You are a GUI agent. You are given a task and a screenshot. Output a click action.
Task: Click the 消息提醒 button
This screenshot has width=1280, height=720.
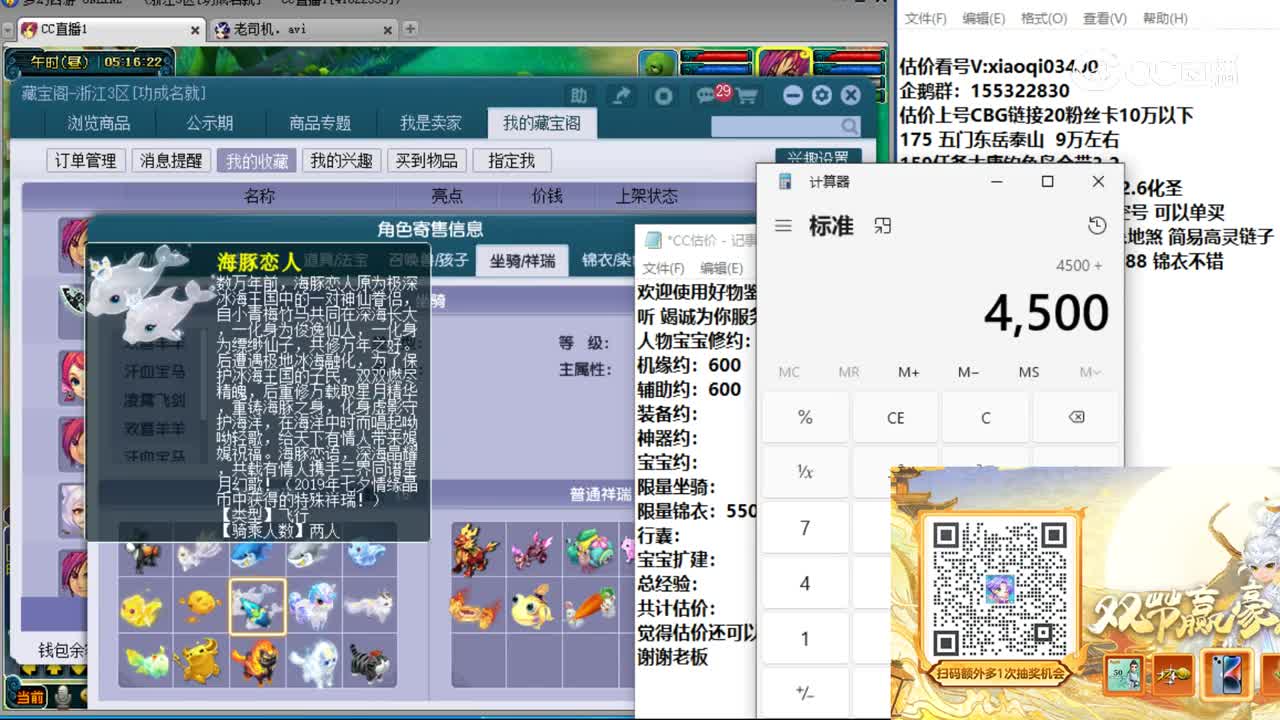(170, 161)
